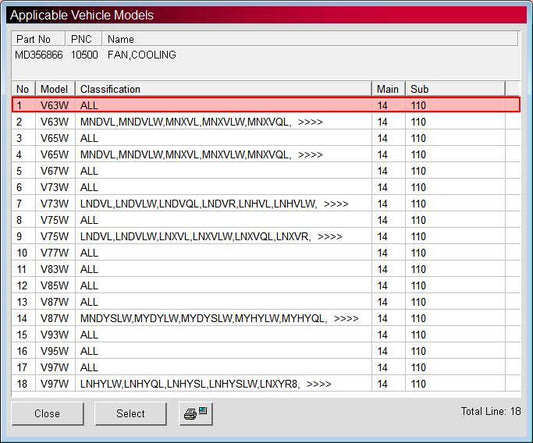This screenshot has width=533, height=443.
Task: Select row 4 V65W MNDVL classification
Action: tap(186, 155)
